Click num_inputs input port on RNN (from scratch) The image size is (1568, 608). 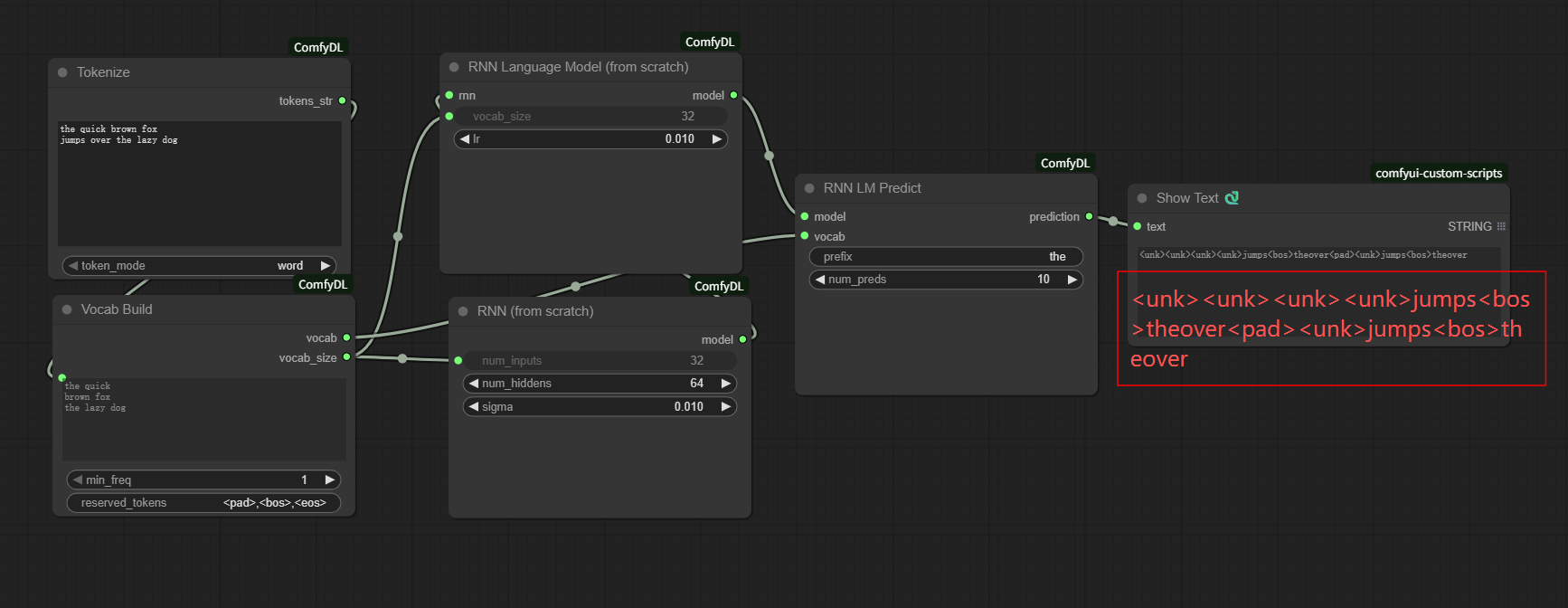click(x=458, y=360)
